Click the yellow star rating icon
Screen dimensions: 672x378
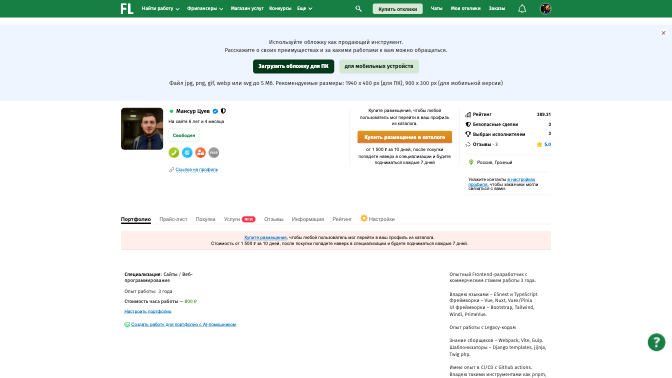click(539, 144)
